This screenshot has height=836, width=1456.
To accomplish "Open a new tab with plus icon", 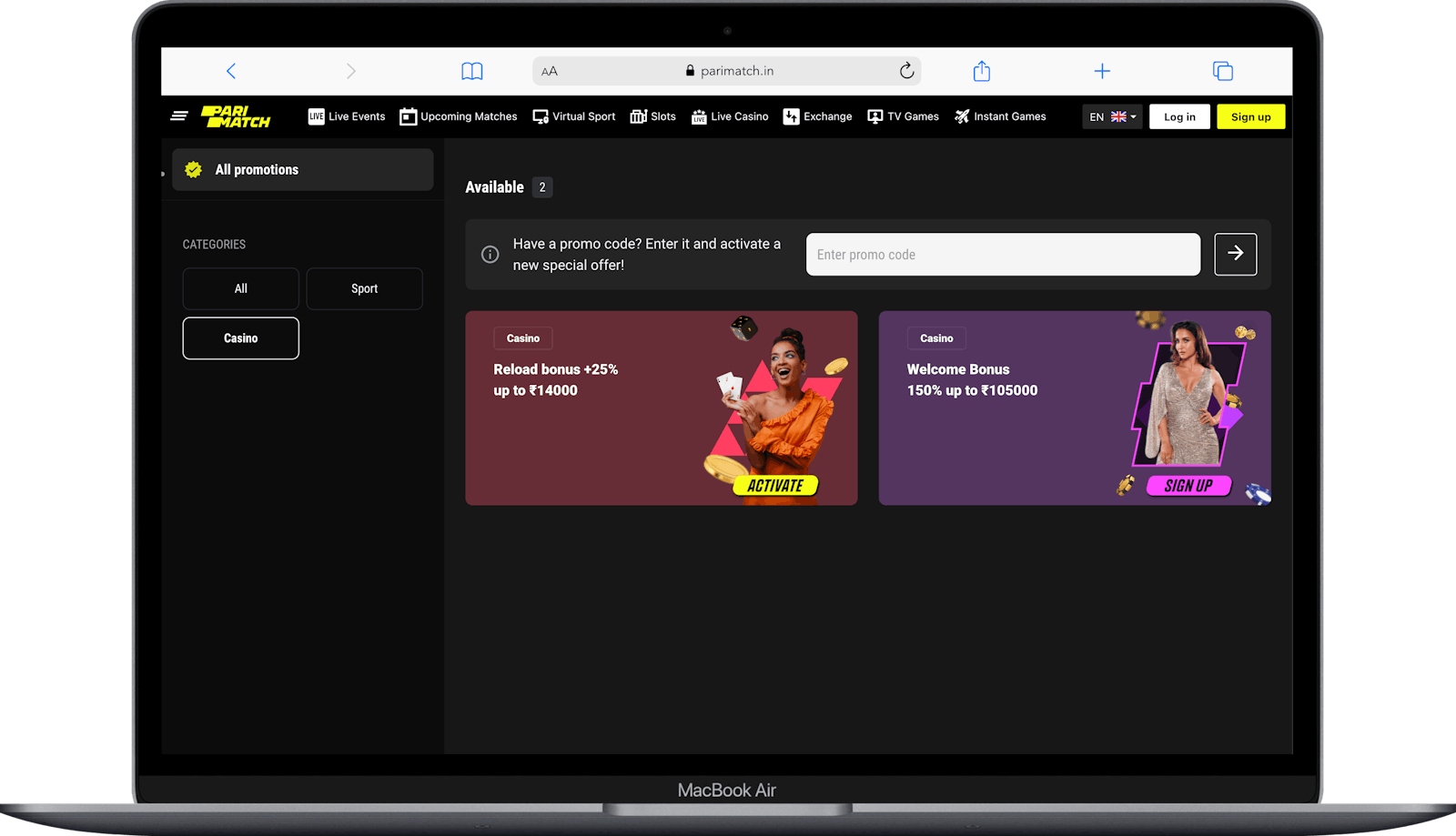I will coord(1102,71).
